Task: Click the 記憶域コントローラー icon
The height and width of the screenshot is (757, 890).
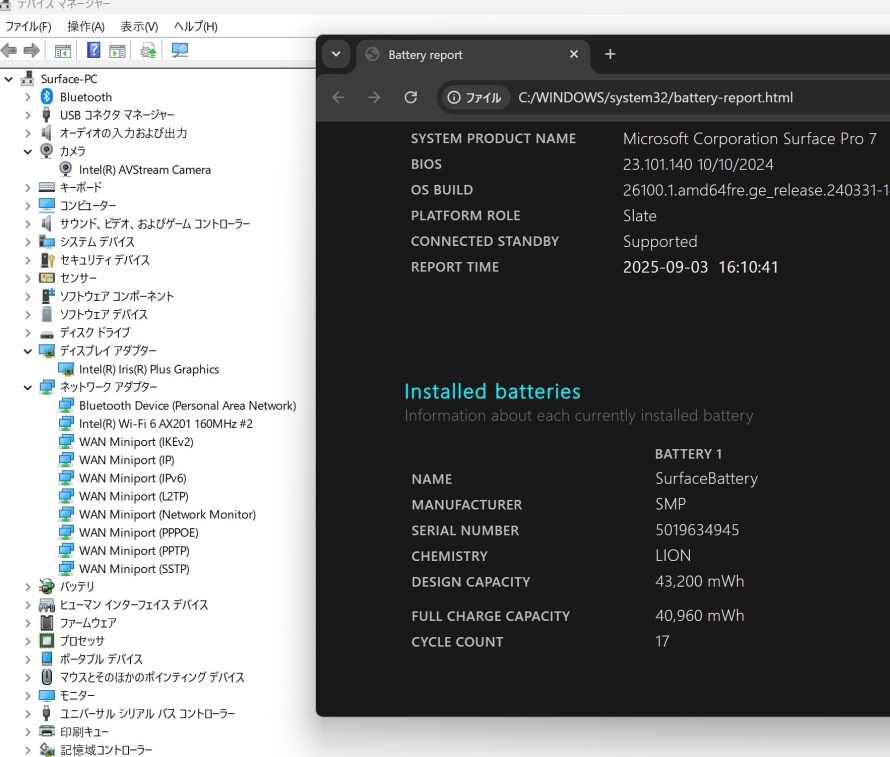Action: tap(47, 750)
